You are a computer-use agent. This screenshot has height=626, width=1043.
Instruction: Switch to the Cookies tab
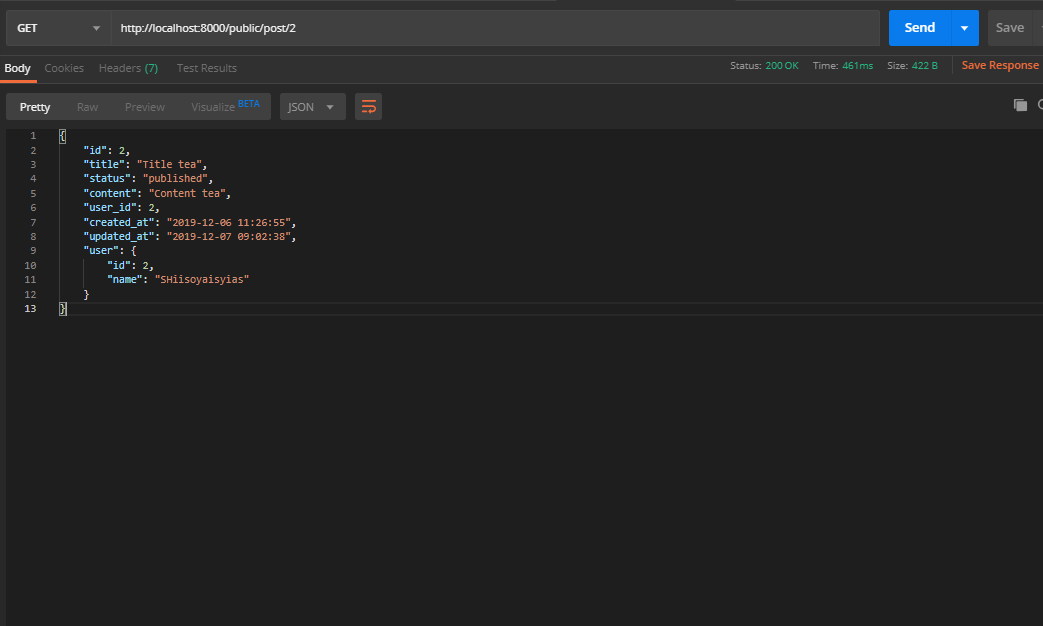pyautogui.click(x=64, y=68)
